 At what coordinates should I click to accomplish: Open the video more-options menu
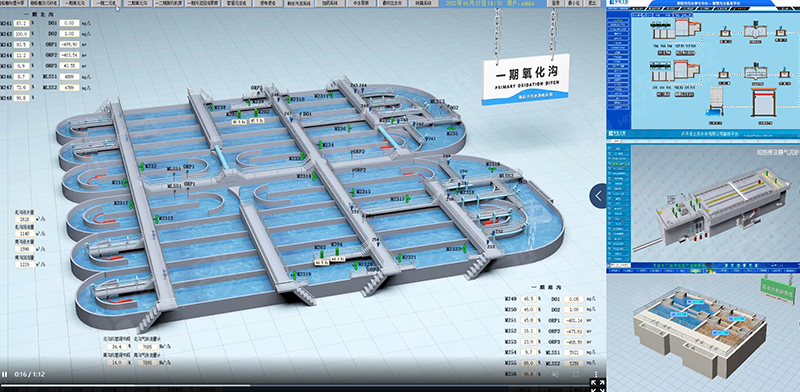[x=596, y=374]
